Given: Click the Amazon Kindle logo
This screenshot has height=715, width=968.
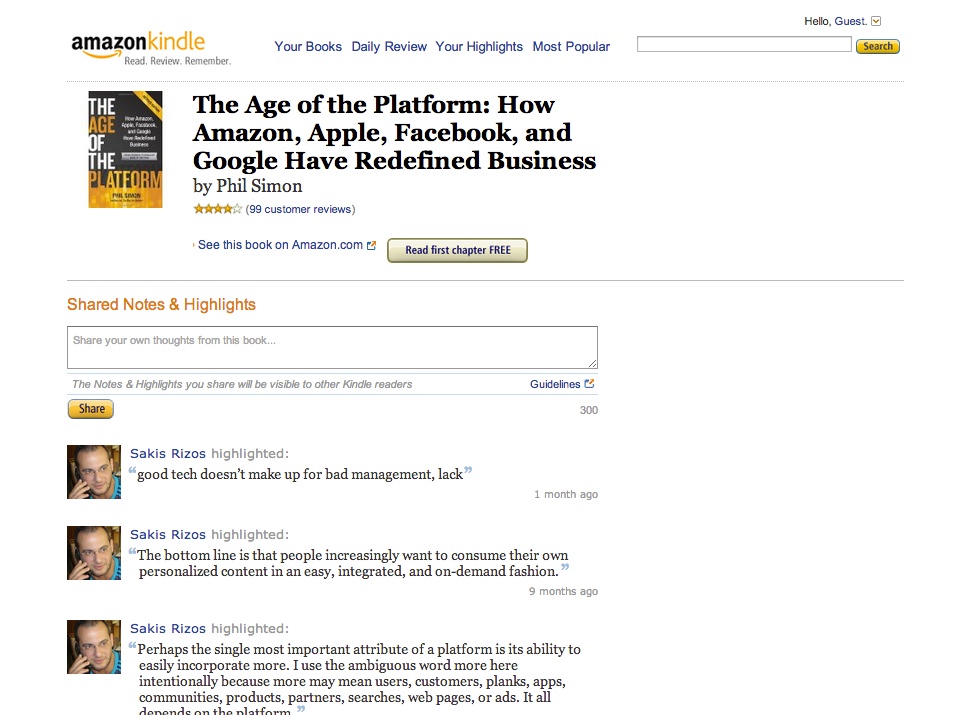Looking at the screenshot, I should (x=138, y=44).
